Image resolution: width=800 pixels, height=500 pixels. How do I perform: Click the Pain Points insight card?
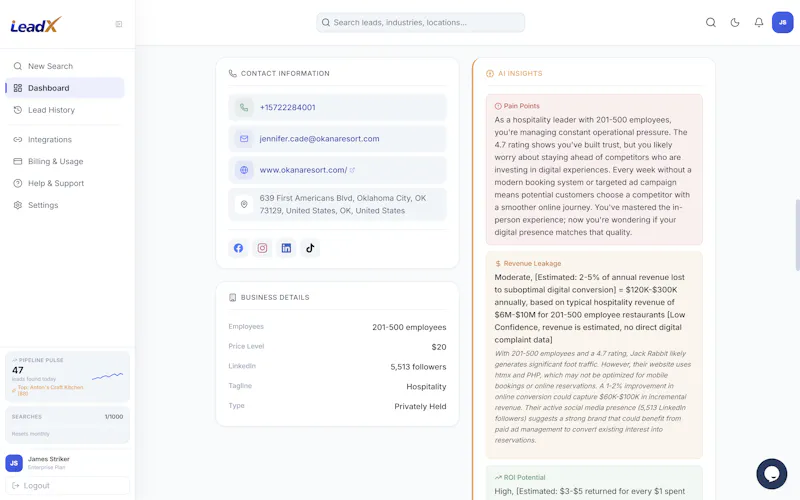tap(594, 169)
